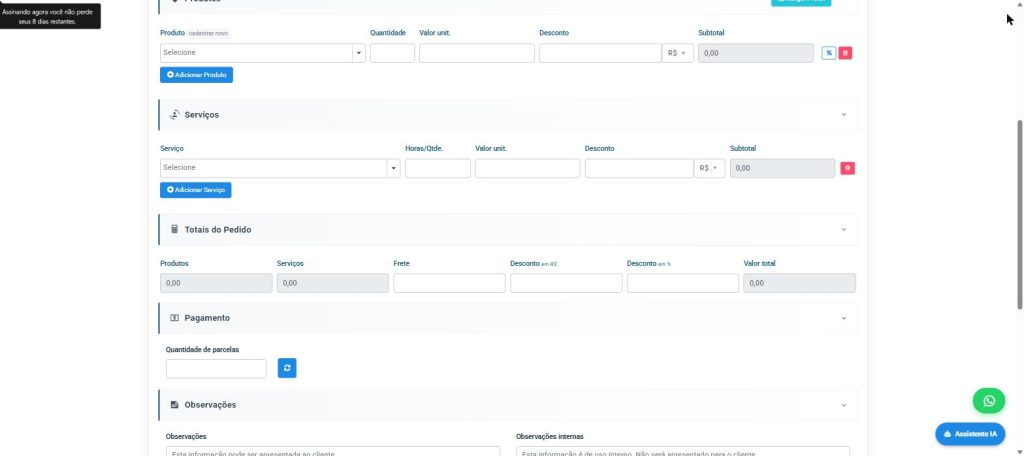The width and height of the screenshot is (1024, 456).
Task: Collapse the Totais do Pedido section
Action: [843, 229]
